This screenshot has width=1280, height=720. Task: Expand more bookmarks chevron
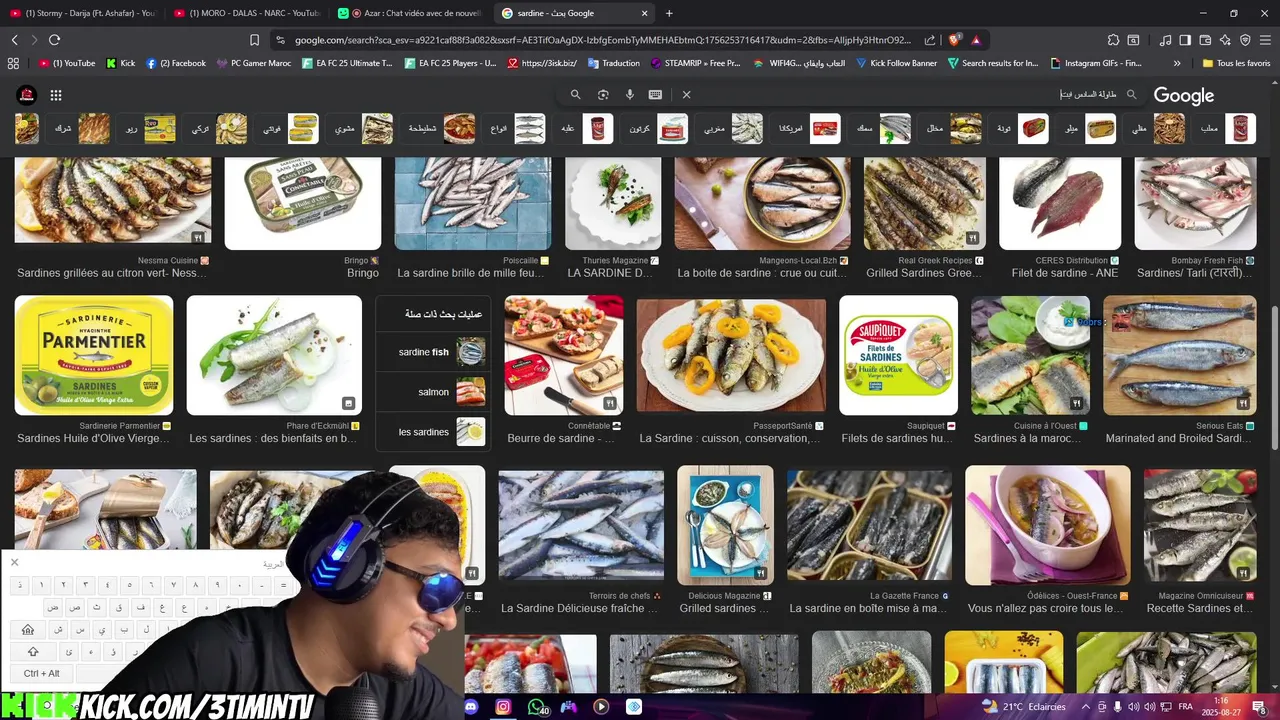tap(1177, 63)
